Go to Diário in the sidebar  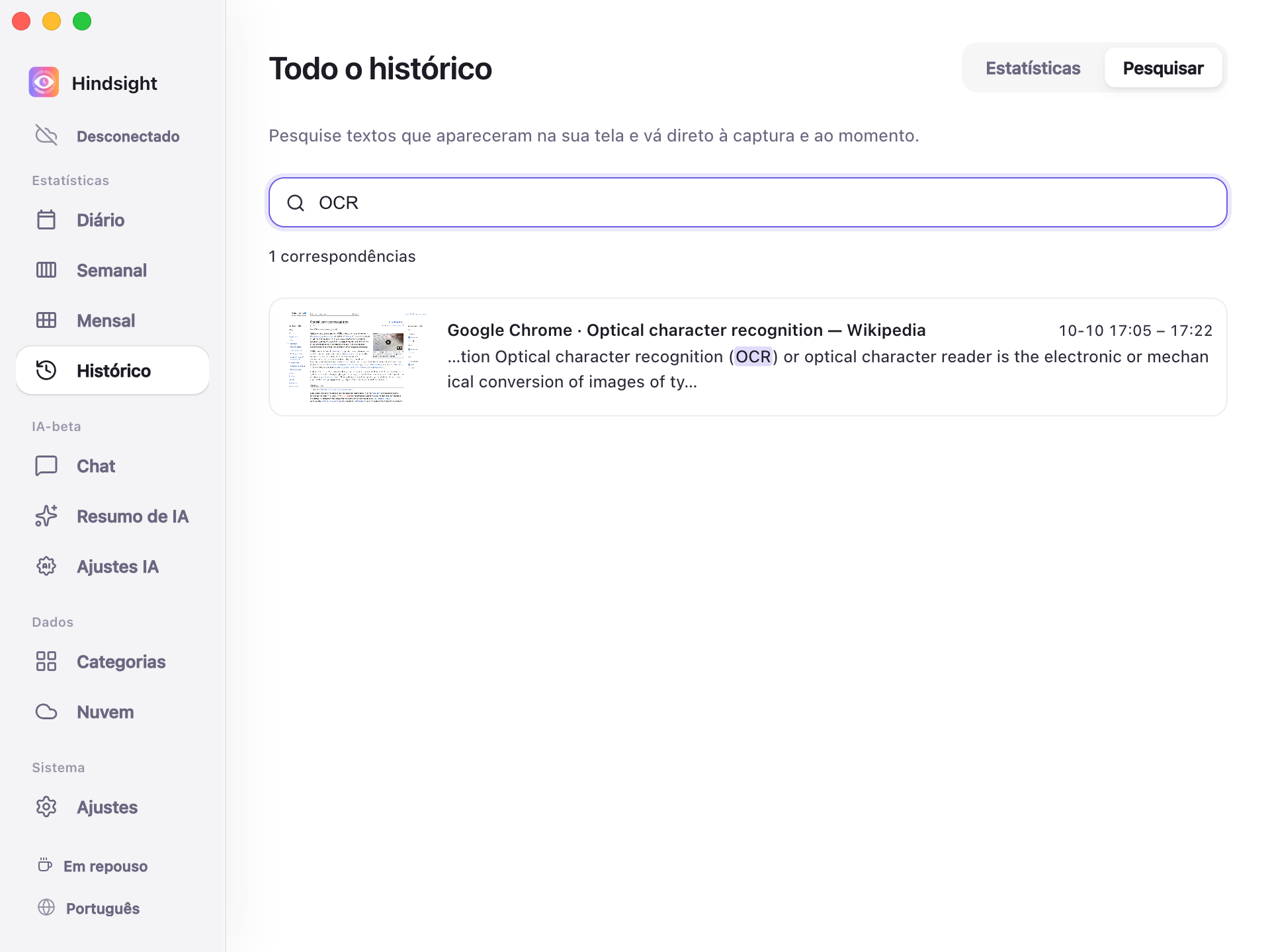(112, 219)
